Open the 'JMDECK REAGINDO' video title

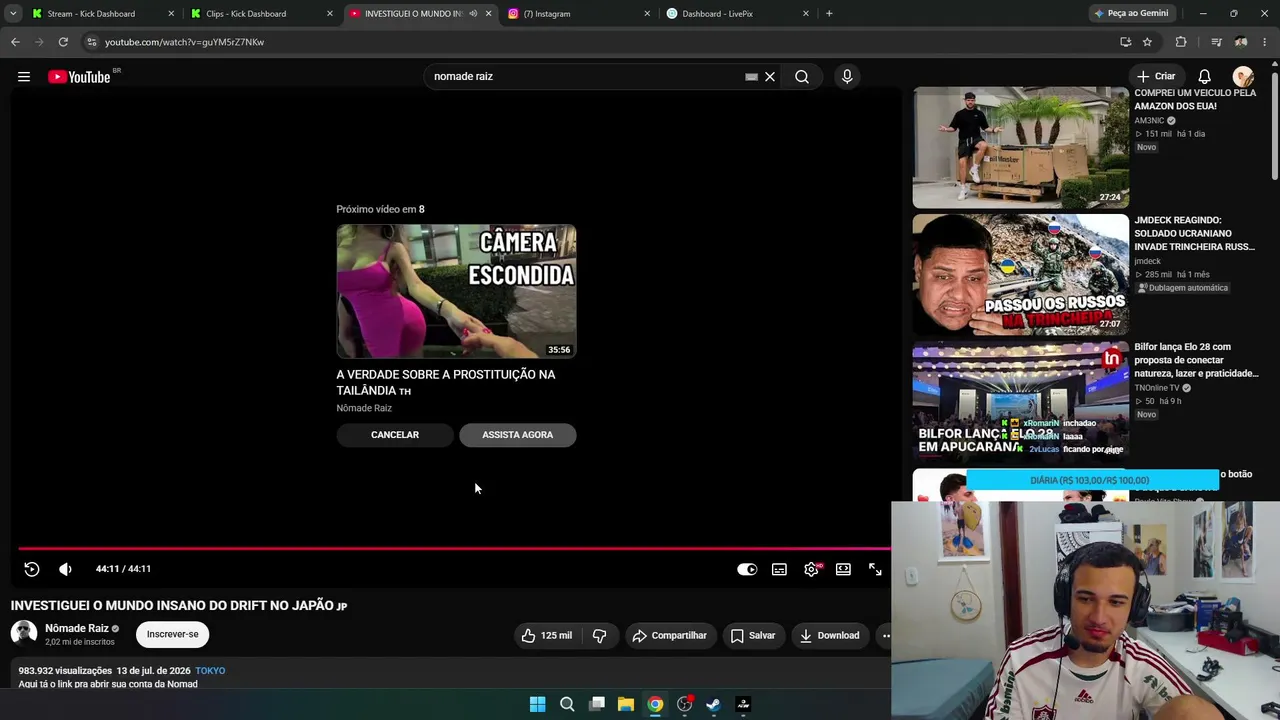click(x=1195, y=233)
